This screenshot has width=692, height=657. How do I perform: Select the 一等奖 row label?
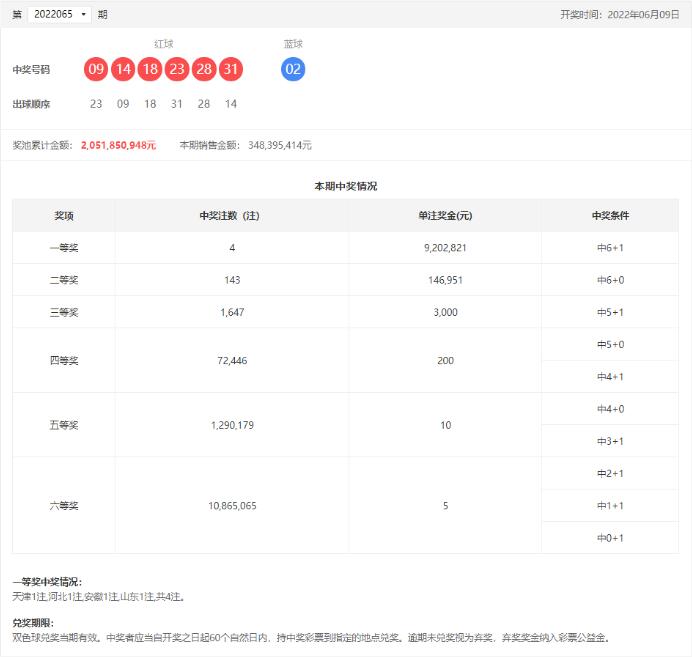[64, 248]
